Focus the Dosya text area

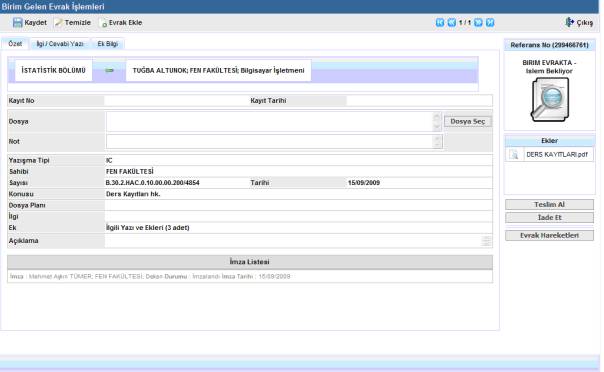pos(269,122)
